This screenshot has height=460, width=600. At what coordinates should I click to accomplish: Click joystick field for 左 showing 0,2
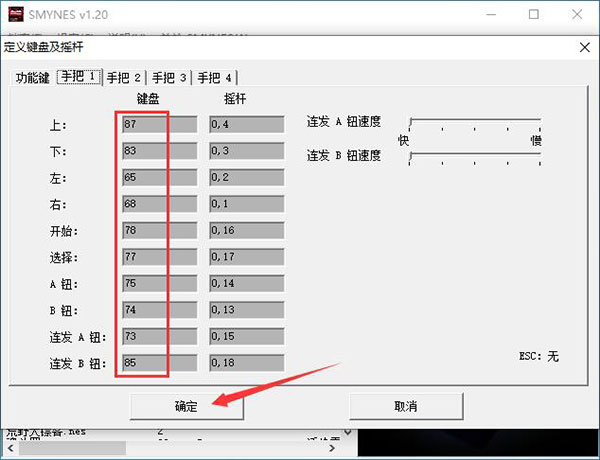(x=247, y=177)
